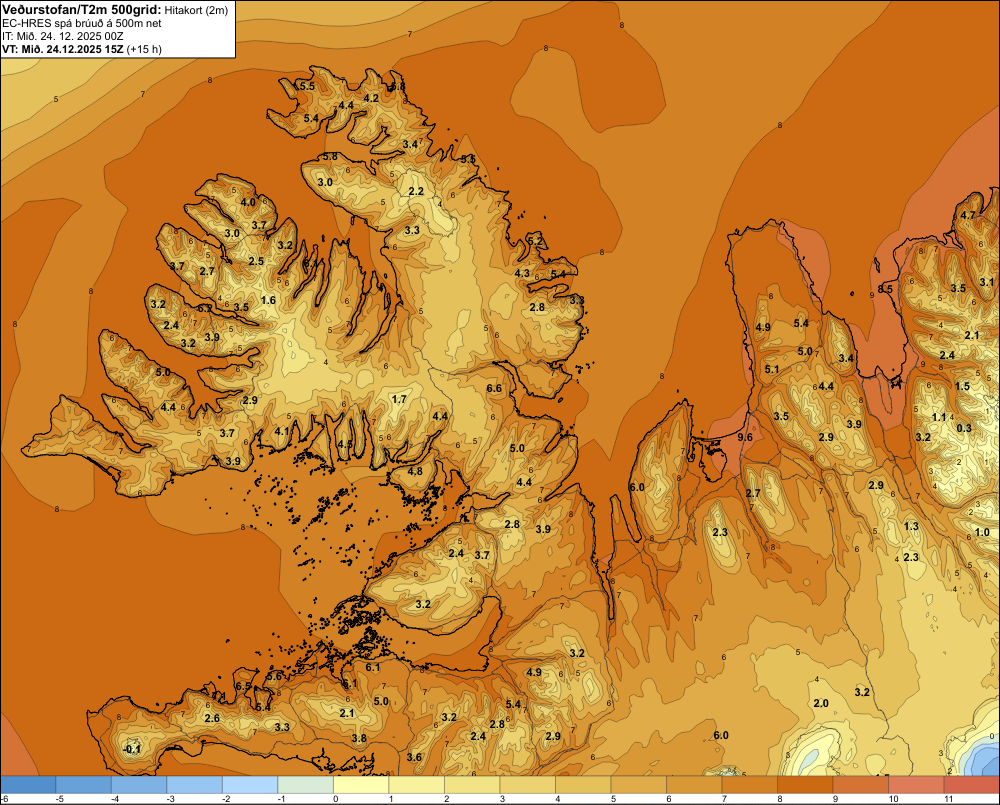
Task: Click the '2.6' temperature value on the map
Action: (212, 718)
